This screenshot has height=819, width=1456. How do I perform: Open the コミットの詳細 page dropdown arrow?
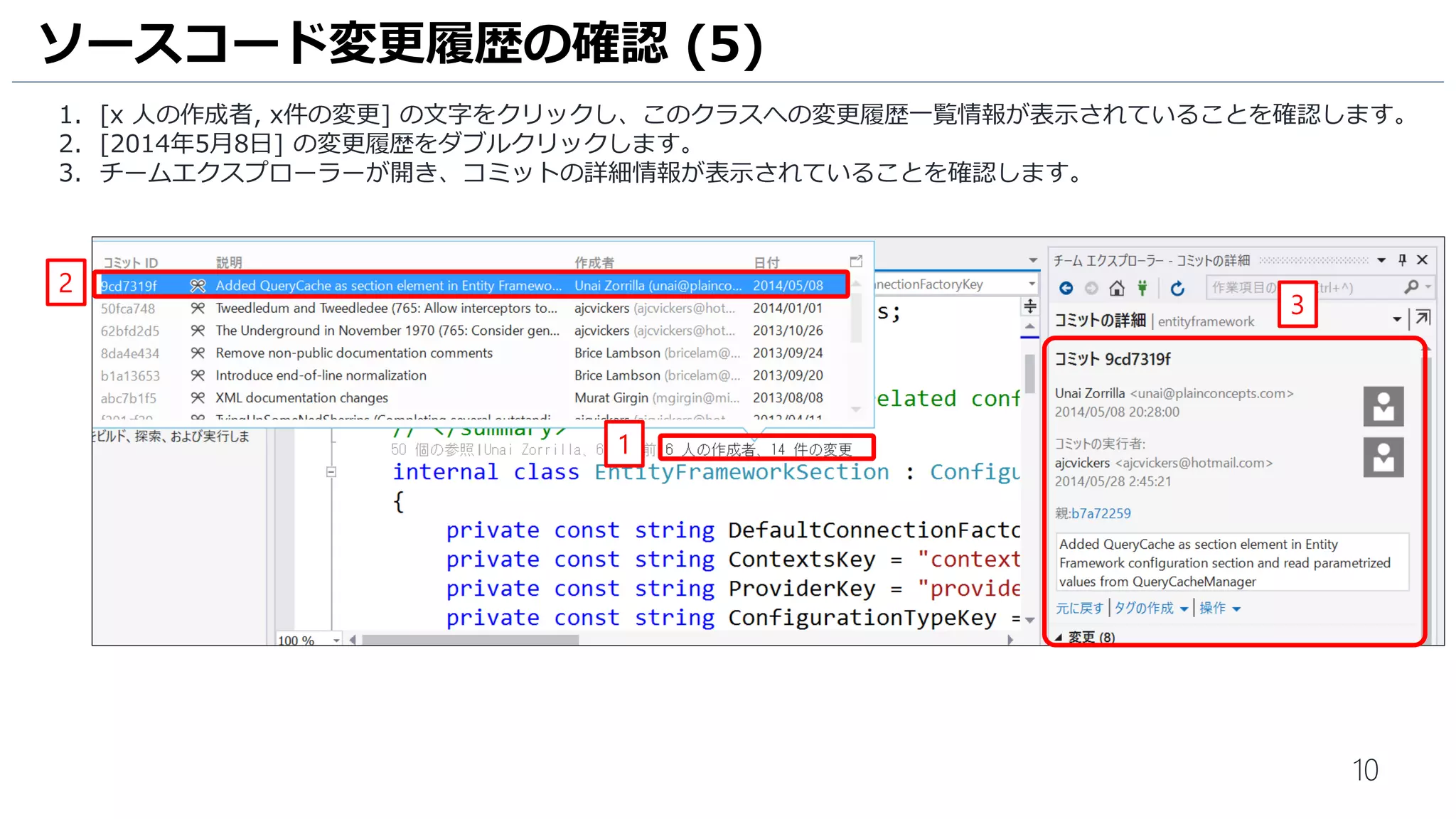click(1396, 319)
